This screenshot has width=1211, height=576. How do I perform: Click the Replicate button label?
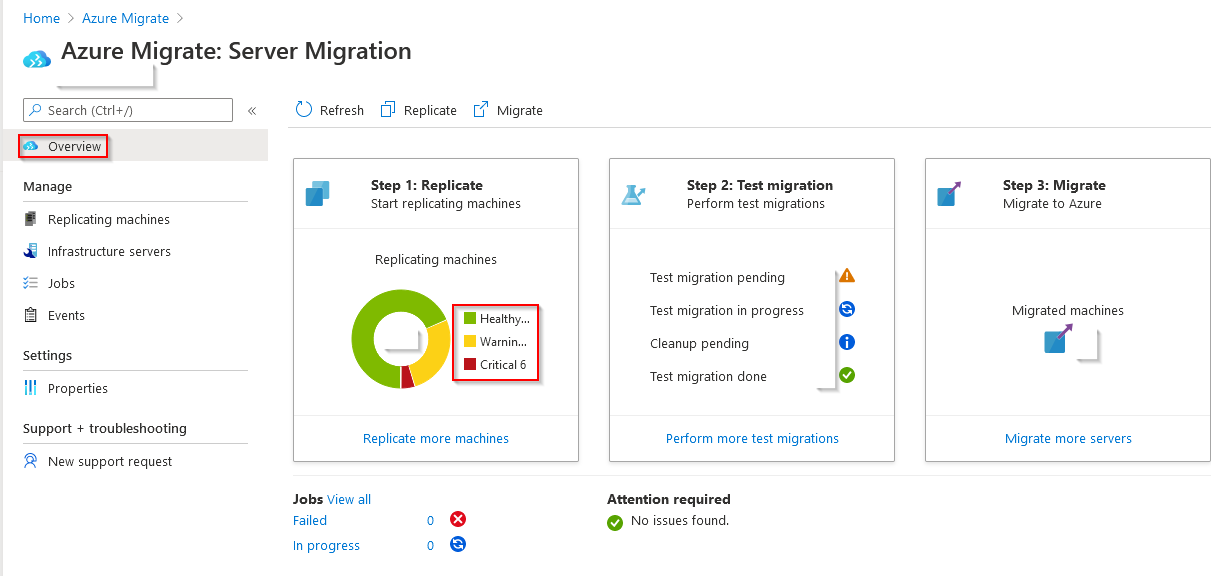[x=430, y=110]
